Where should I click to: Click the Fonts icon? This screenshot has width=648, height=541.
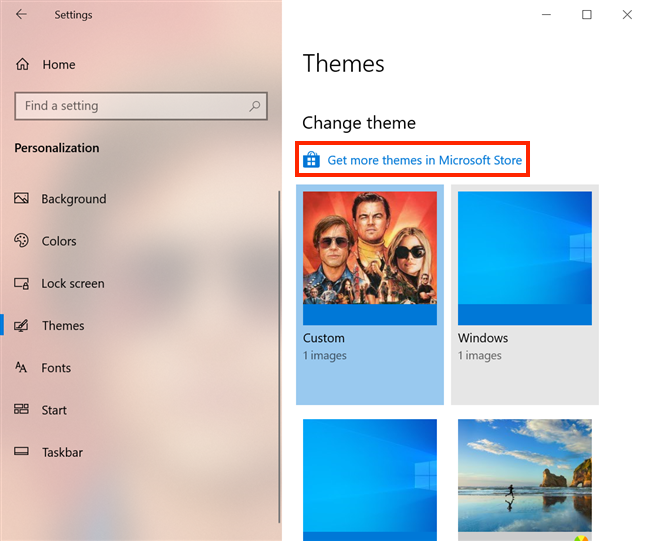[21, 367]
